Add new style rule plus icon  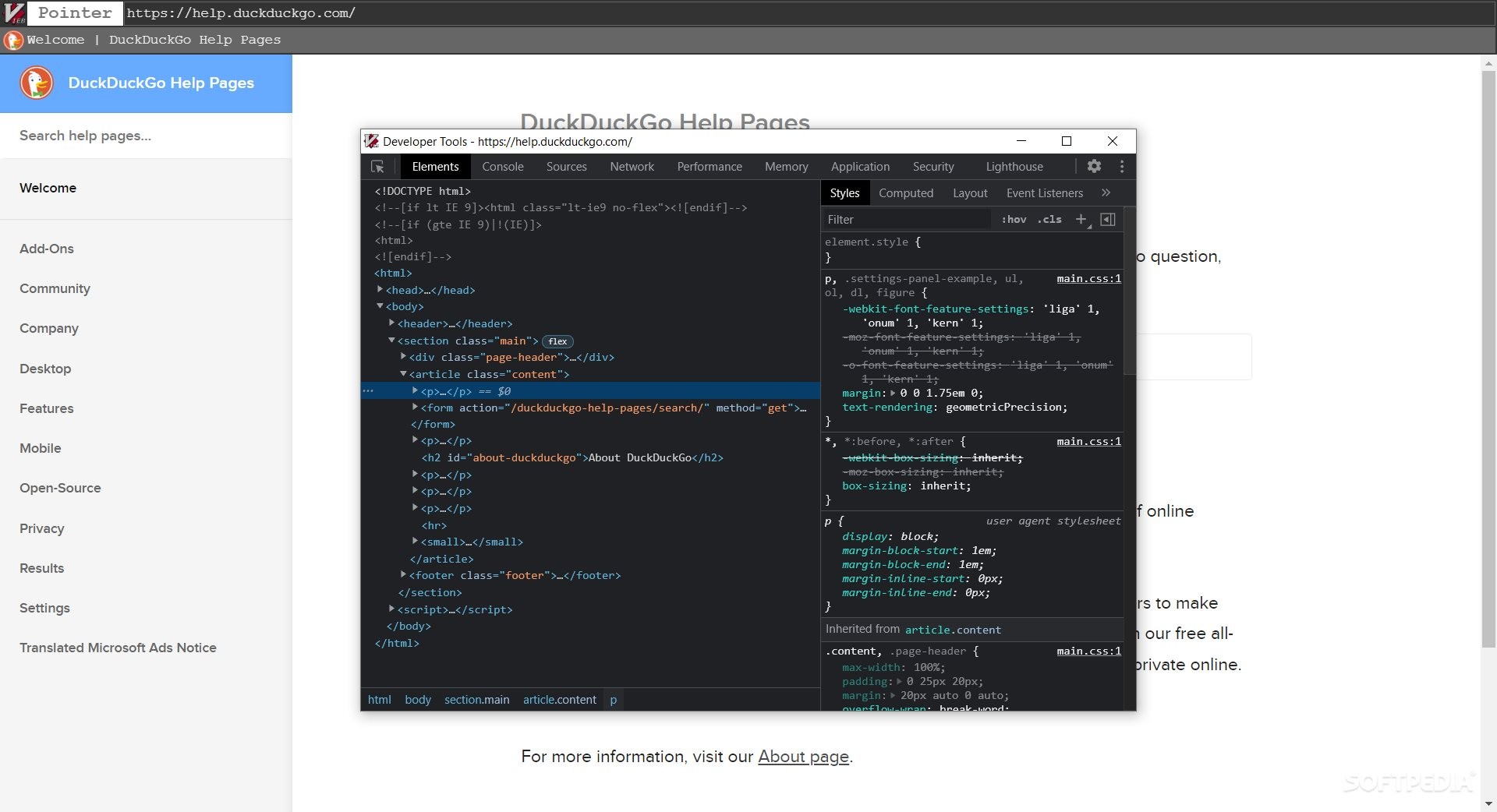coord(1081,220)
